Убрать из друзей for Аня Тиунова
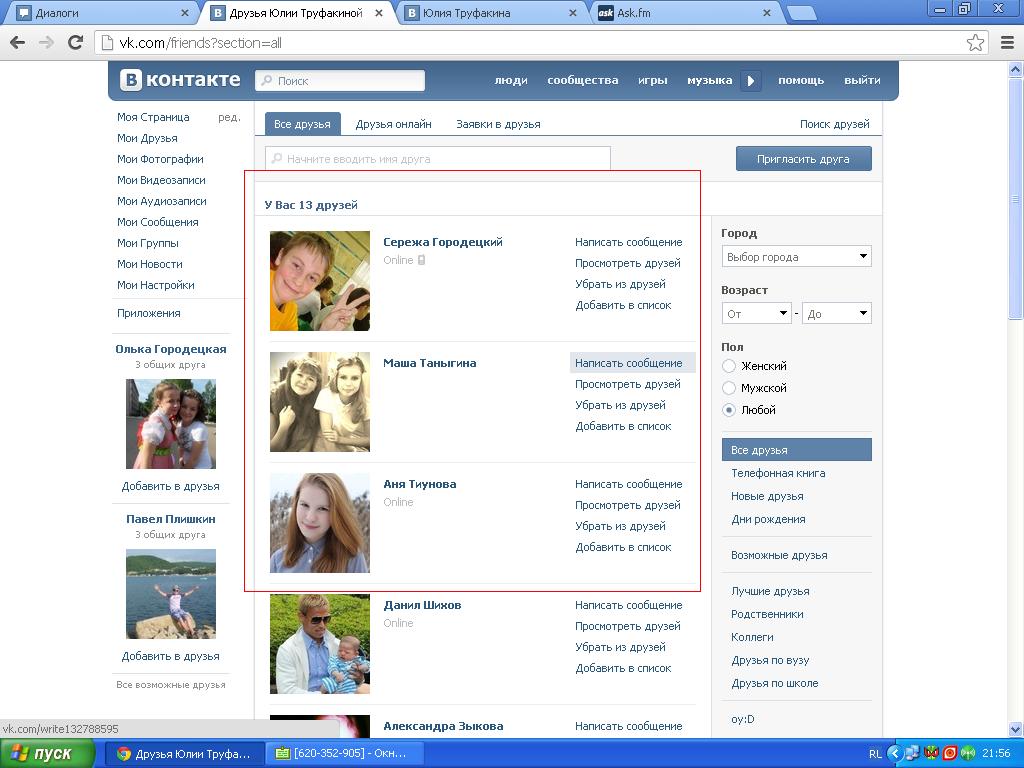 coord(620,526)
